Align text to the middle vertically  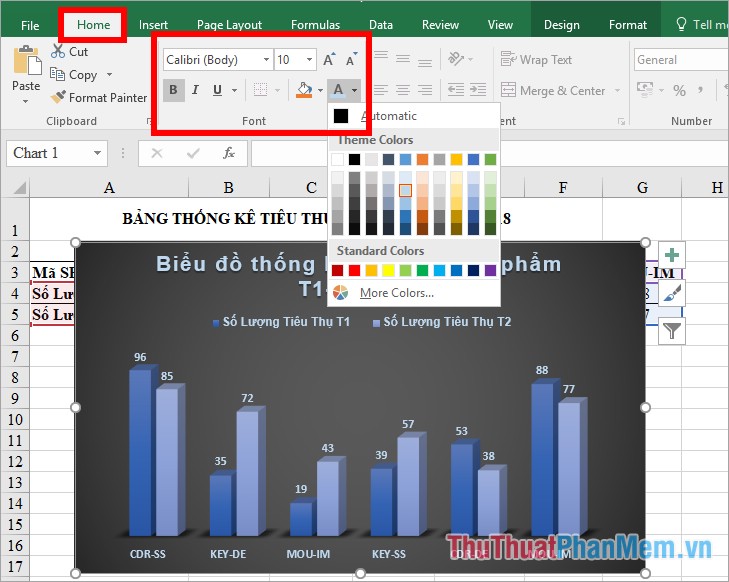[x=403, y=59]
